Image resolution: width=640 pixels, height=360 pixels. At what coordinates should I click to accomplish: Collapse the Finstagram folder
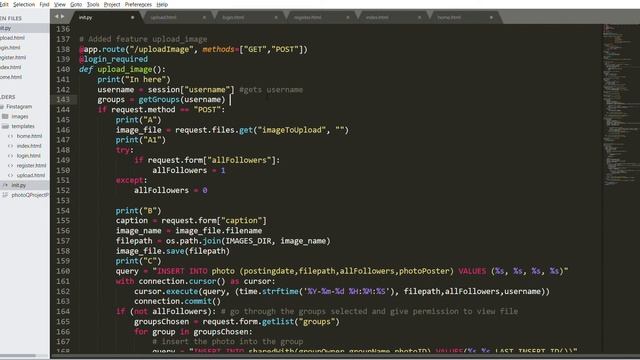(x=19, y=107)
